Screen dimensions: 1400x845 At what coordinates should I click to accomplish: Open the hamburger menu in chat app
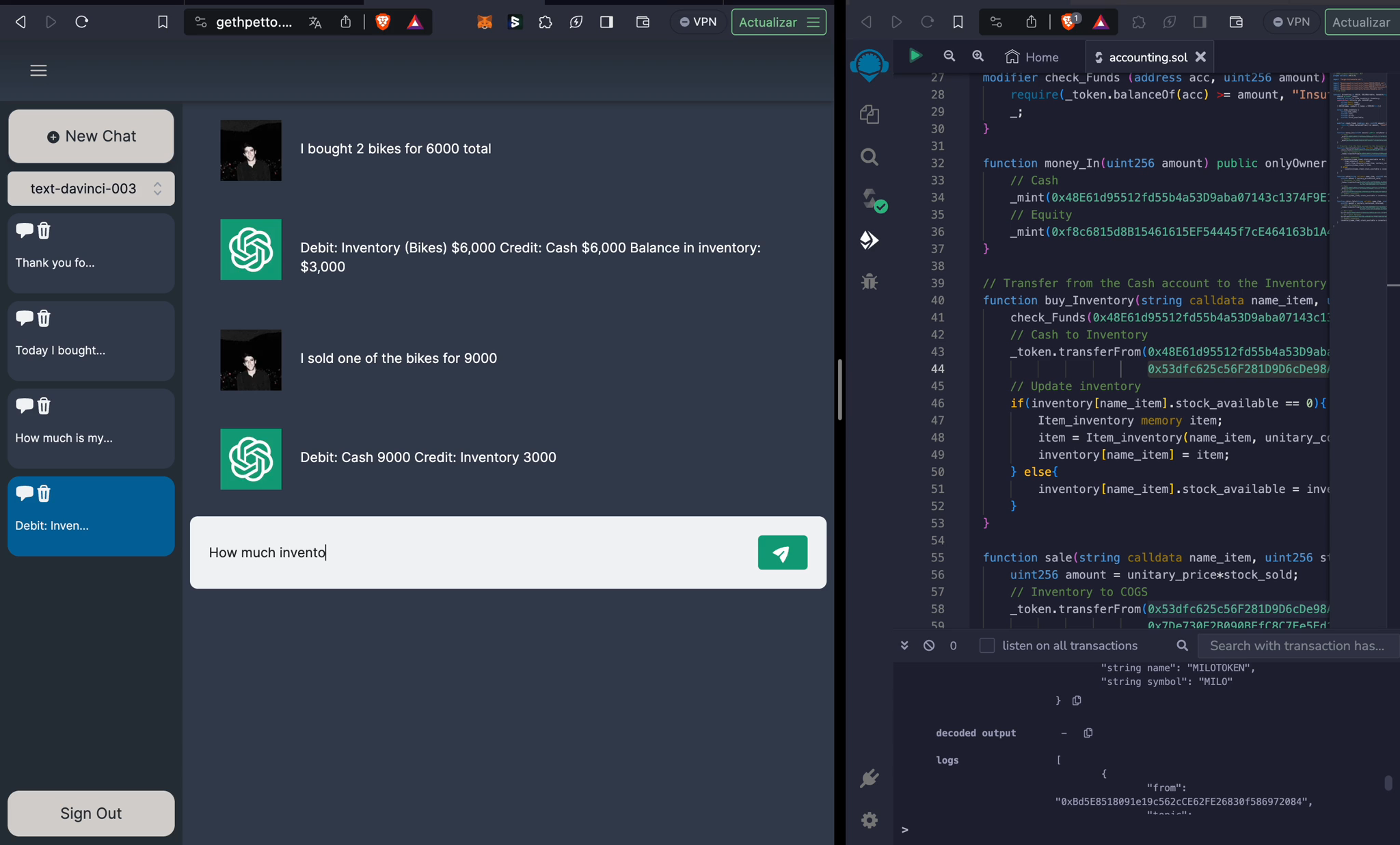[x=38, y=70]
